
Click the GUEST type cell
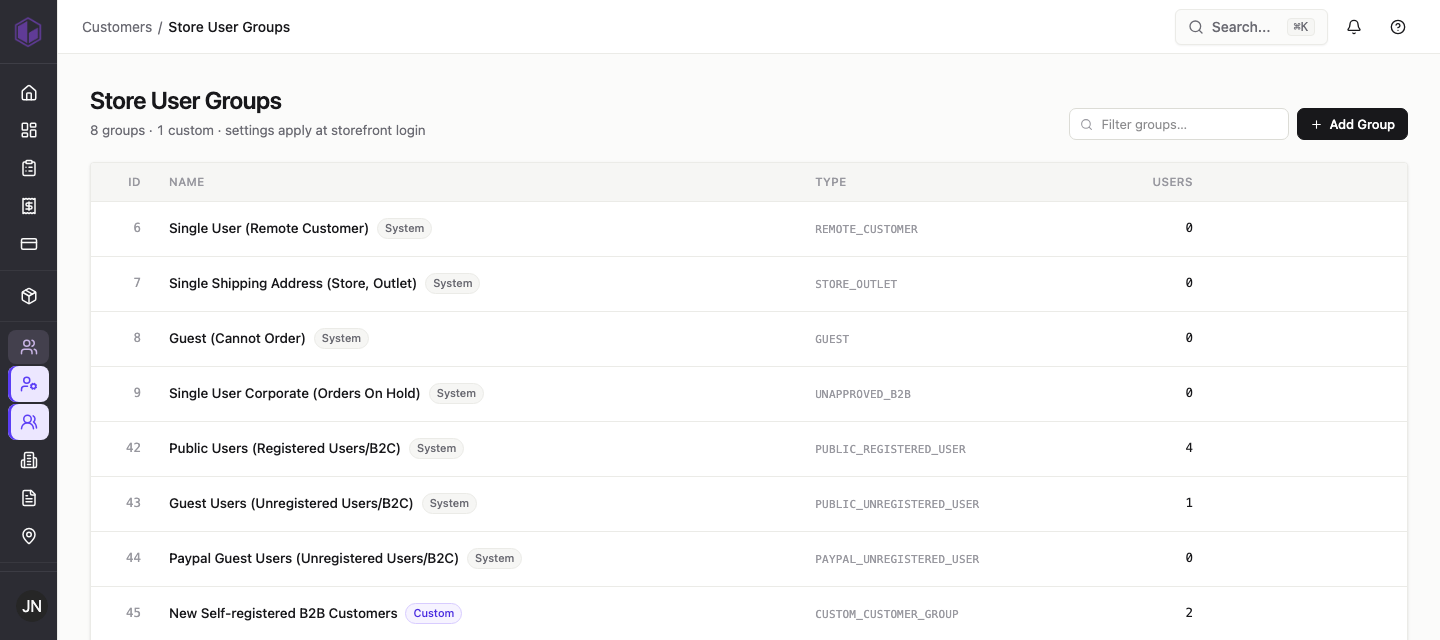click(x=832, y=339)
